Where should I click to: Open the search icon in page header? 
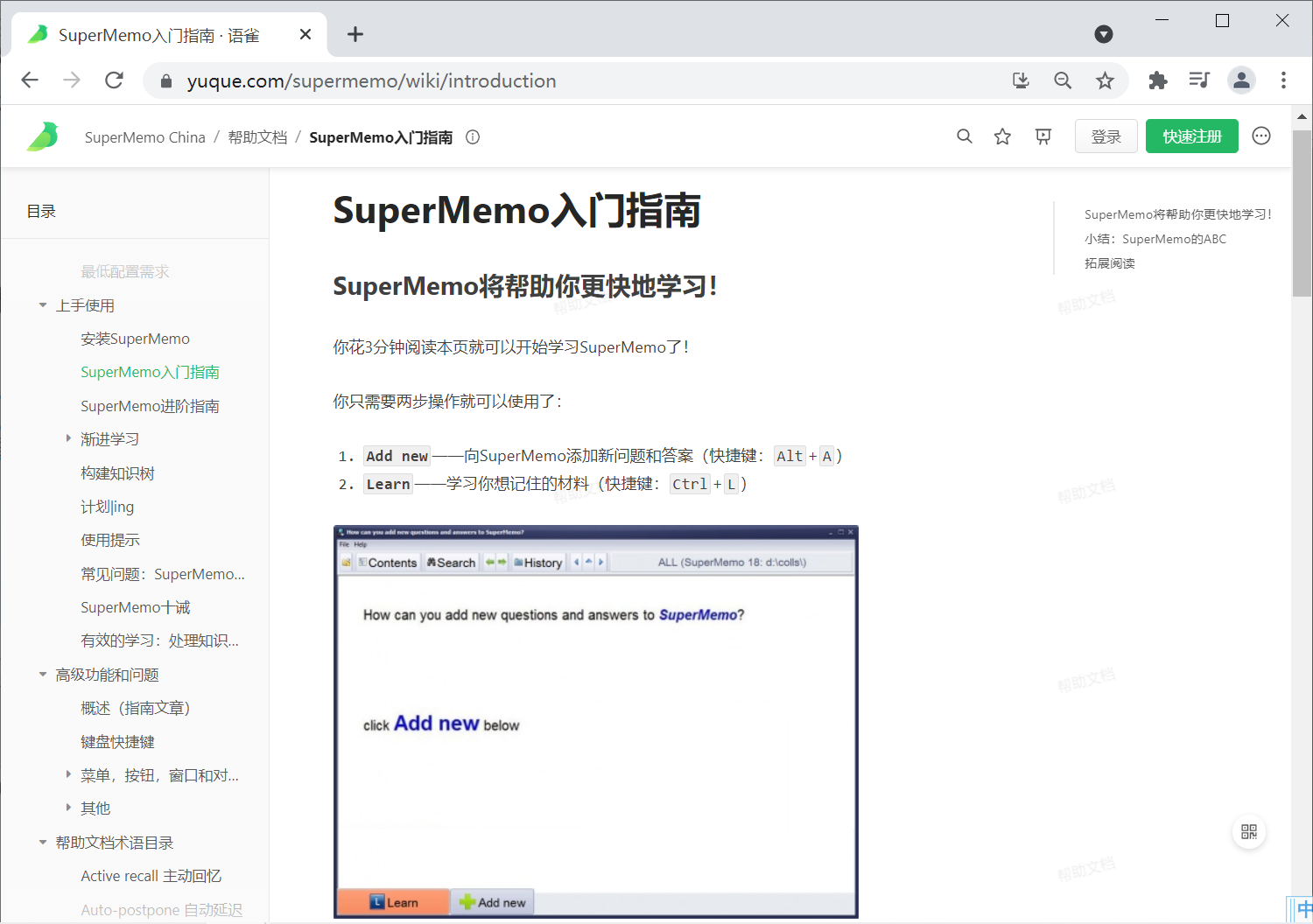click(964, 136)
